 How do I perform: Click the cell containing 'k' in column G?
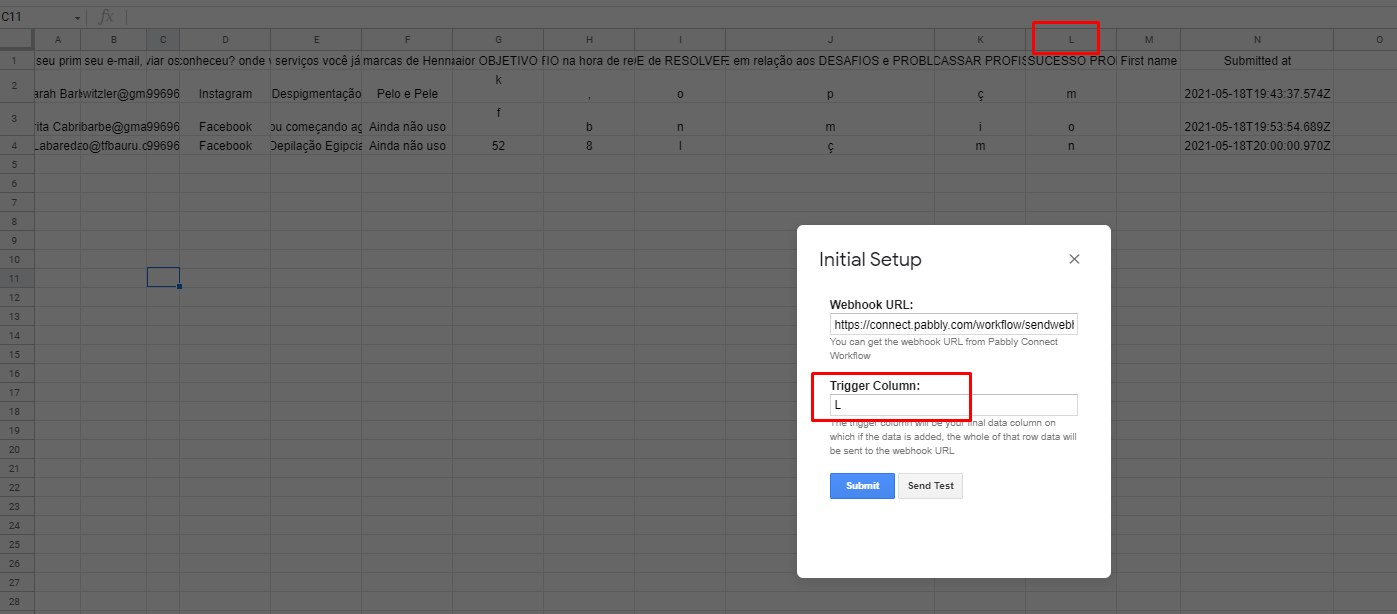[x=498, y=86]
